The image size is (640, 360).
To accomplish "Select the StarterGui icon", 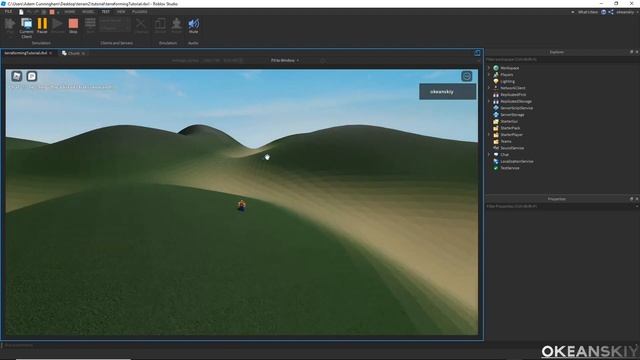I will click(496, 121).
